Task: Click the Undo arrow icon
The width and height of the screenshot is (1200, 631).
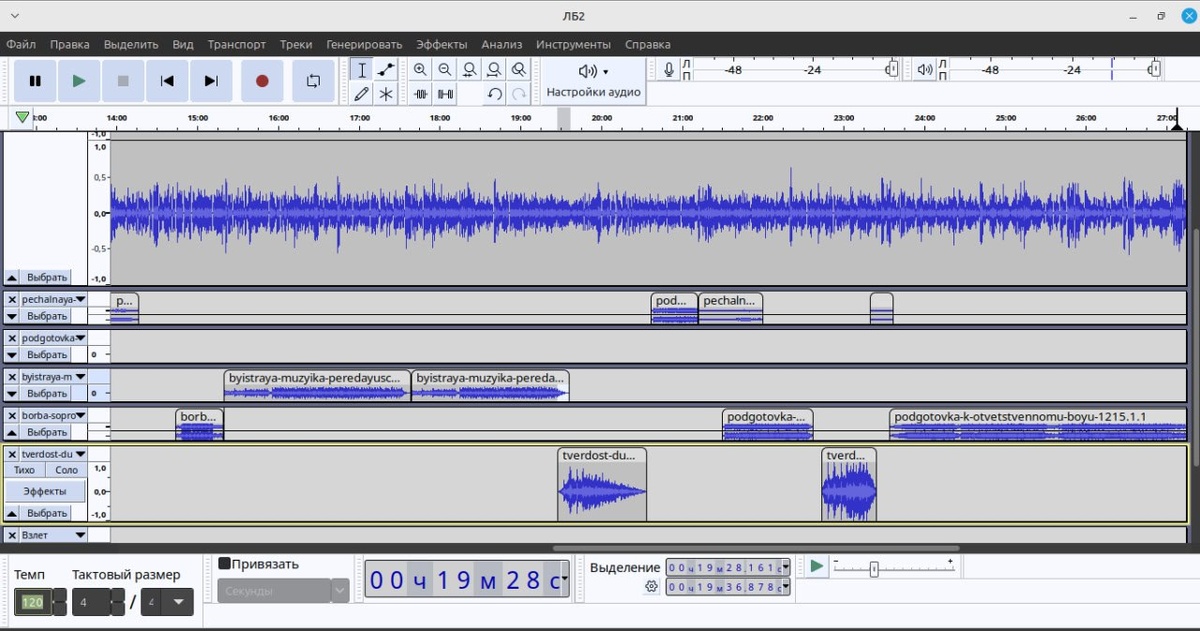Action: click(494, 94)
